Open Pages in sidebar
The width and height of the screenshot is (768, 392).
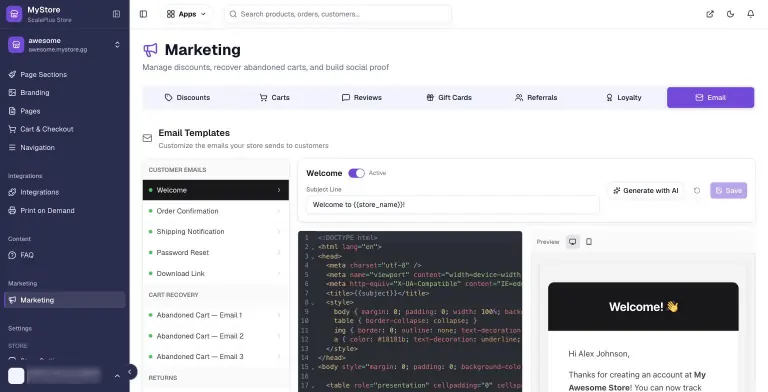click(x=65, y=111)
